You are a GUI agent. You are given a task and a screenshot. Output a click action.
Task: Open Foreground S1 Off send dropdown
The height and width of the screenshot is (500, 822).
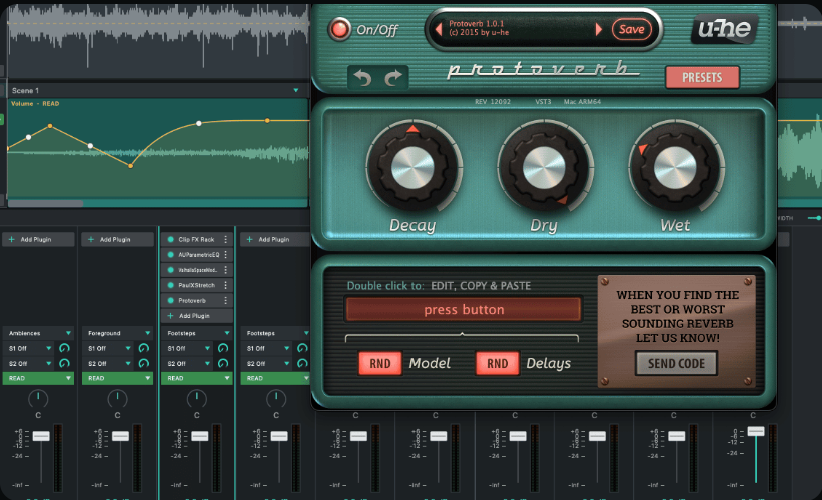[109, 348]
